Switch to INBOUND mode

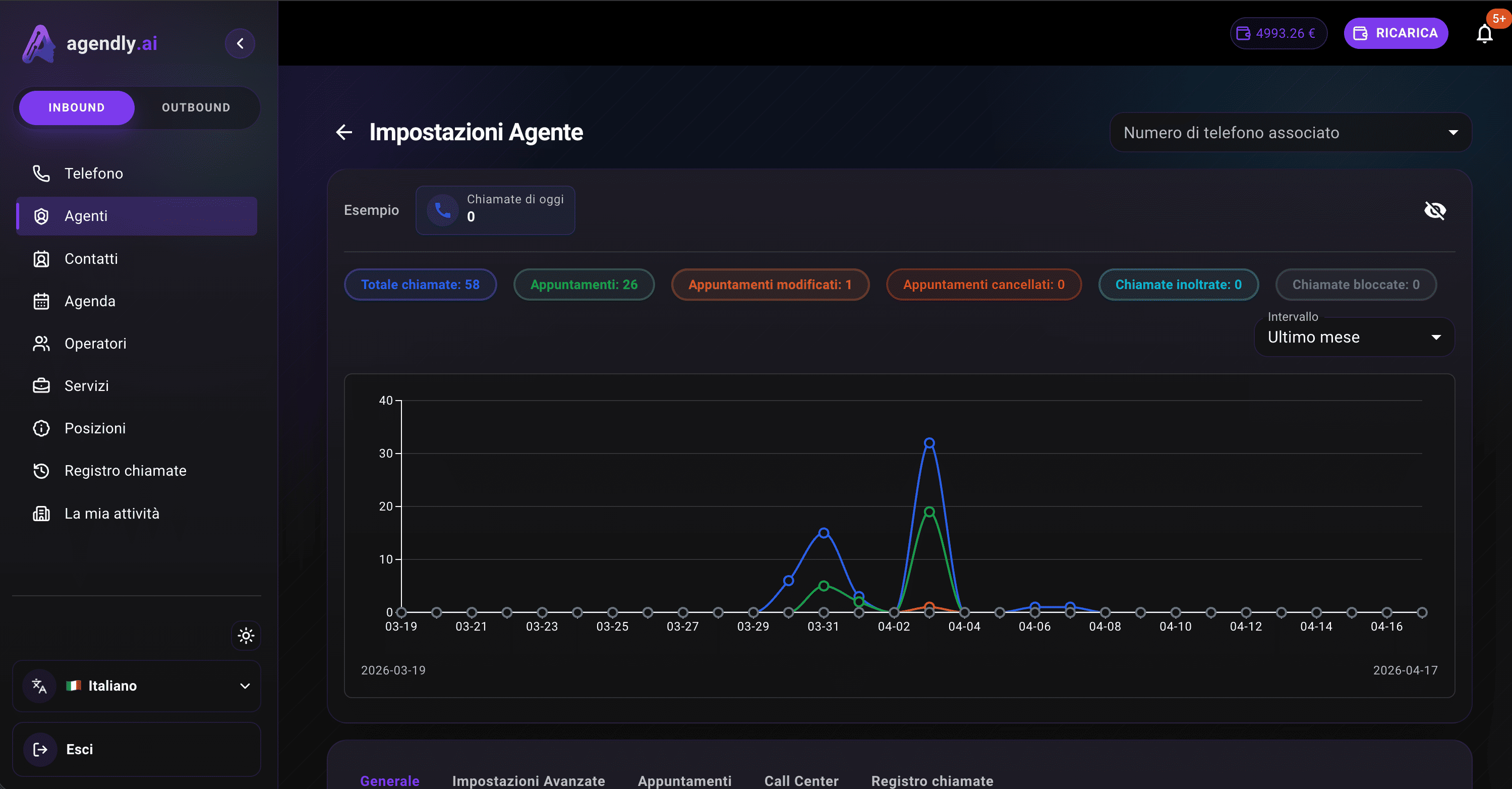point(77,107)
